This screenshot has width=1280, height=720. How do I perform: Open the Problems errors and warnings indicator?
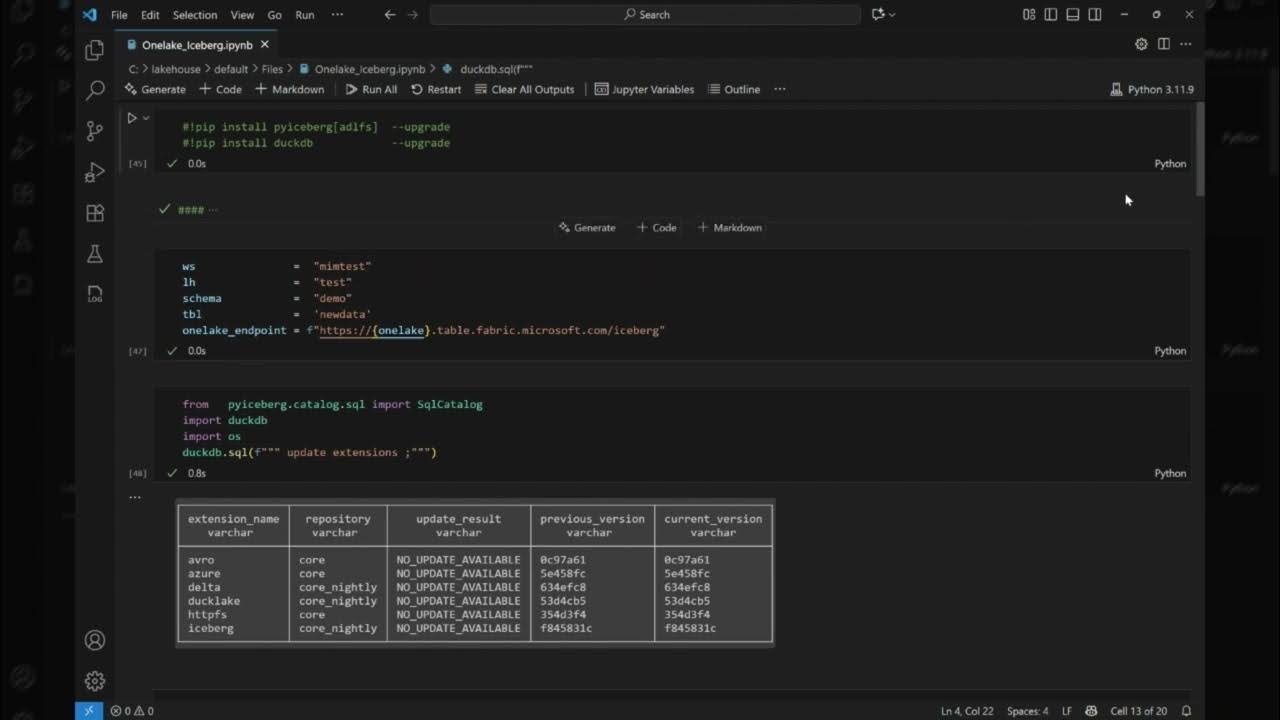(132, 711)
